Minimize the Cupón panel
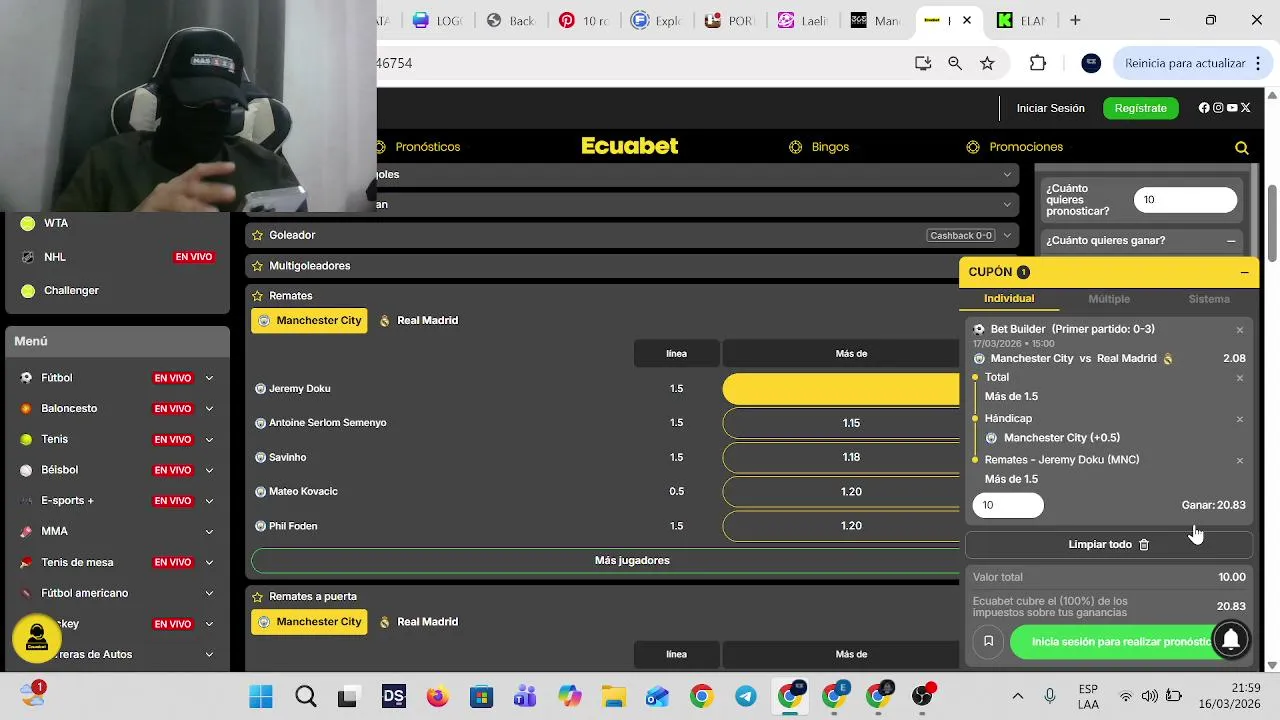 (x=1244, y=272)
